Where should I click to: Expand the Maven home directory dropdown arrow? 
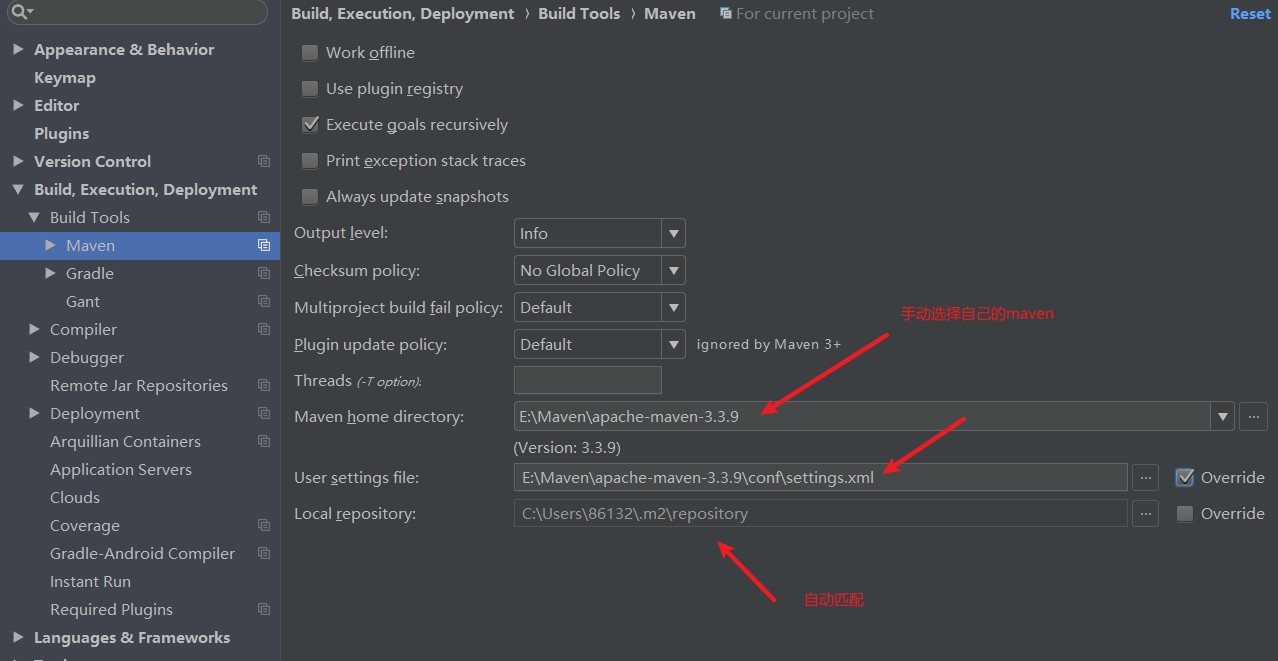(x=1222, y=416)
